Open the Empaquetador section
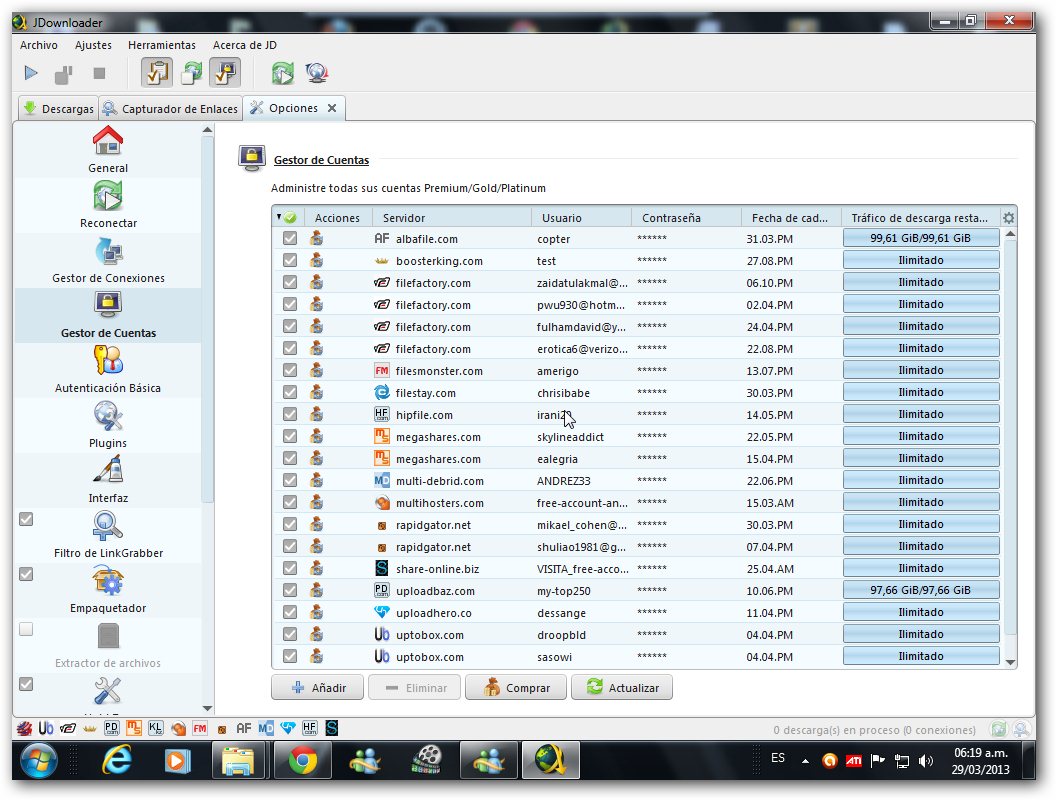 click(108, 591)
